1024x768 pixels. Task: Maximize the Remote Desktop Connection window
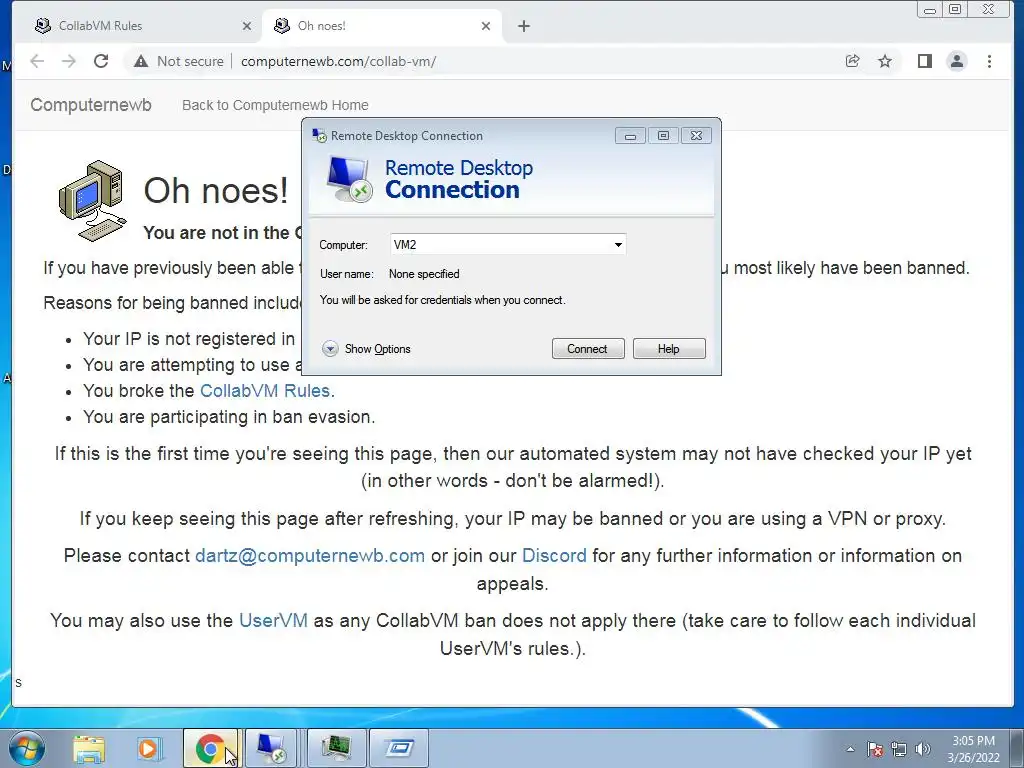(x=663, y=136)
